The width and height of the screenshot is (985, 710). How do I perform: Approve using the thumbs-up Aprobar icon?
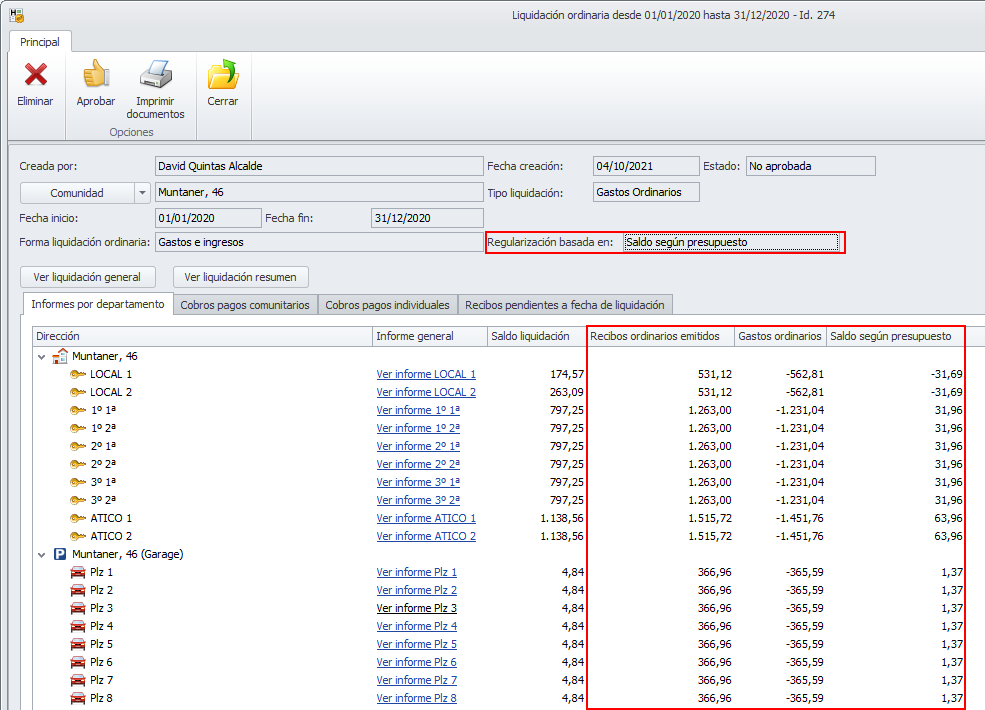[96, 76]
